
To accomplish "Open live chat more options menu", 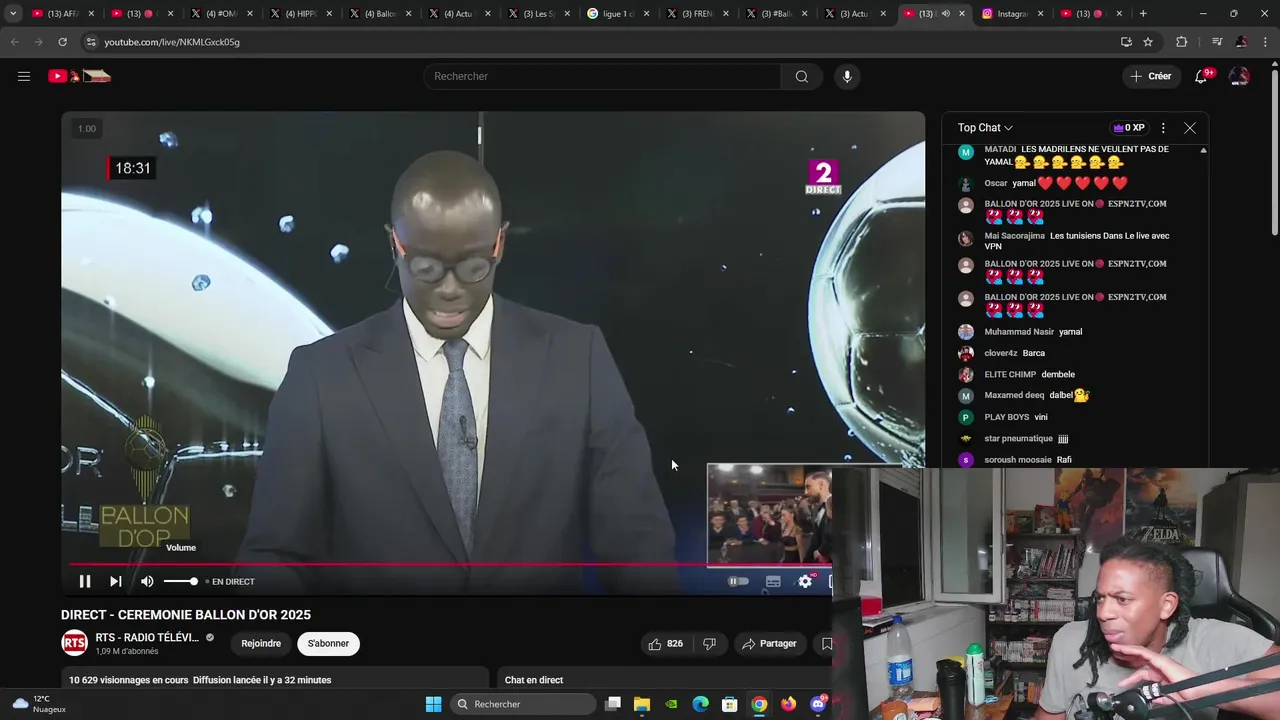I will click(1163, 128).
